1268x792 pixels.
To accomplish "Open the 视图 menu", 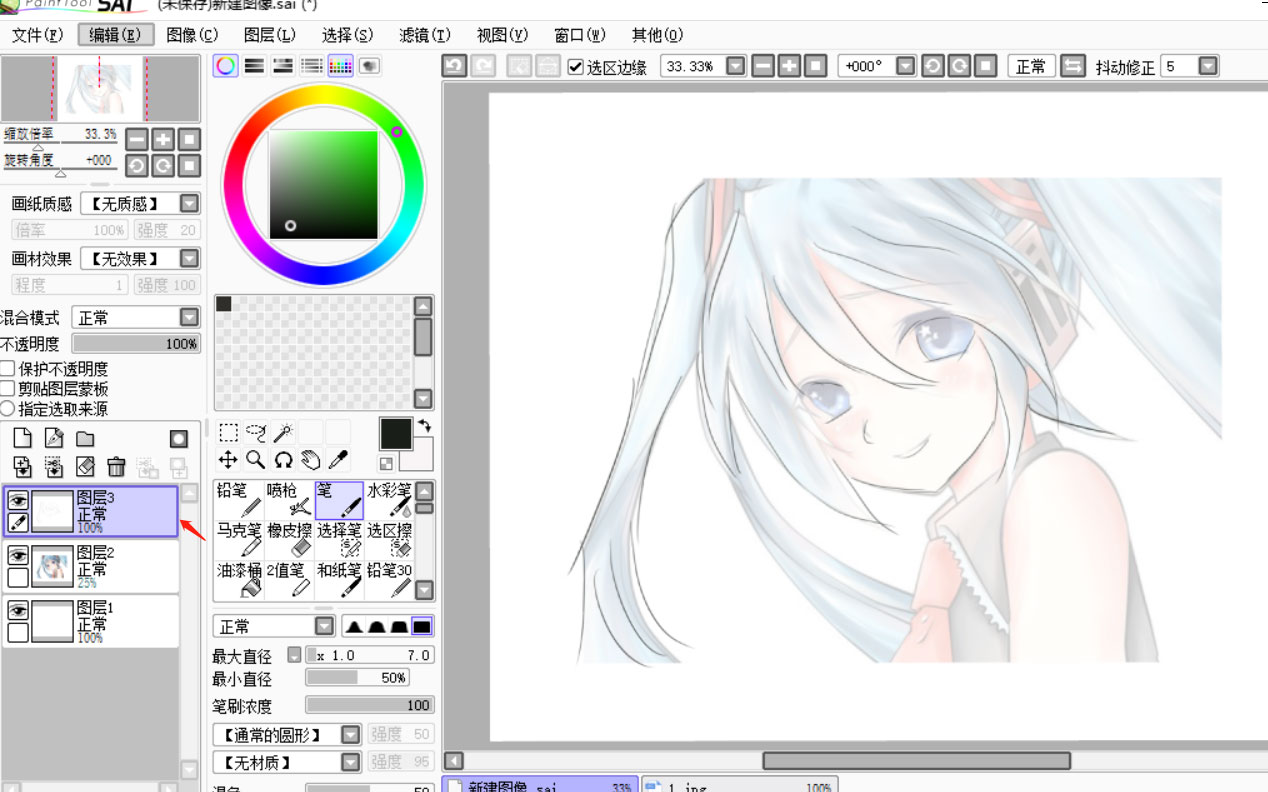I will coord(502,35).
